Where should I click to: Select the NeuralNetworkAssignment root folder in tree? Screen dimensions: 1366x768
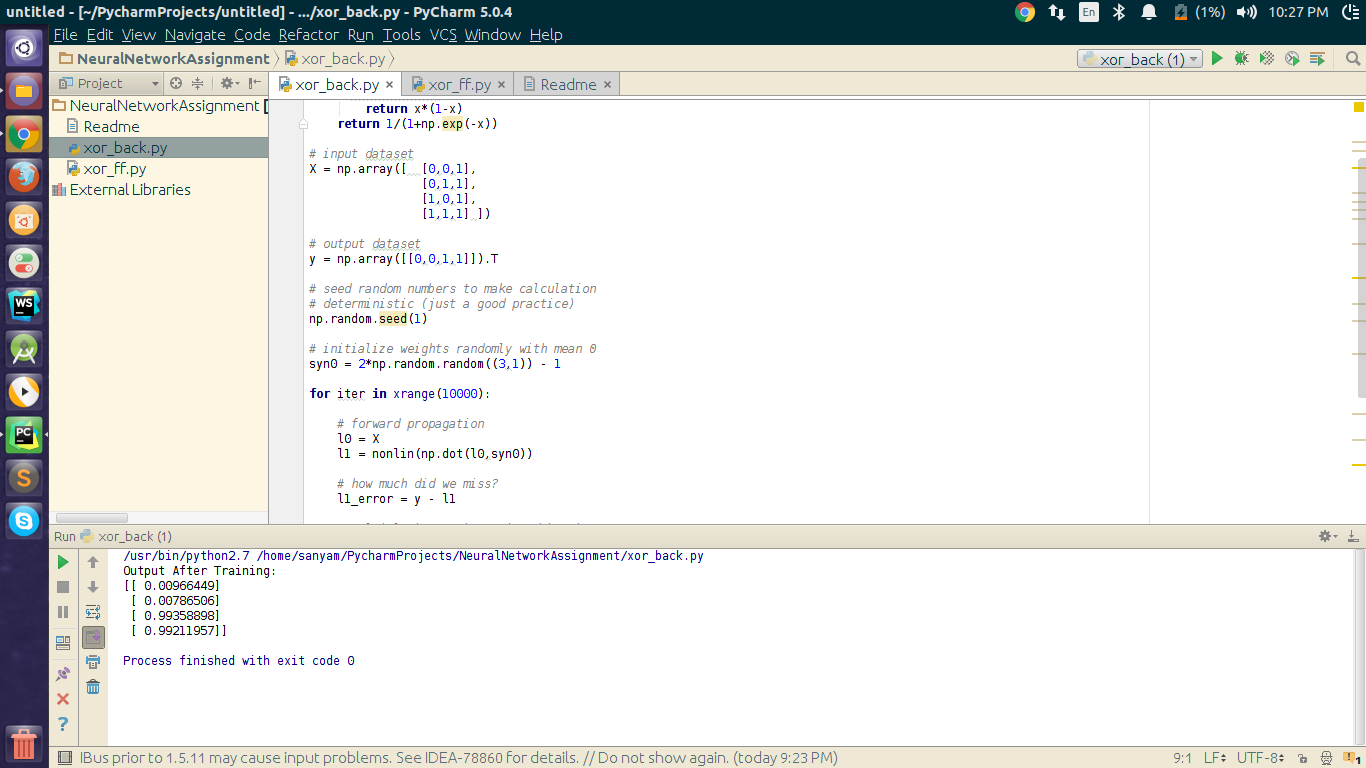click(164, 105)
